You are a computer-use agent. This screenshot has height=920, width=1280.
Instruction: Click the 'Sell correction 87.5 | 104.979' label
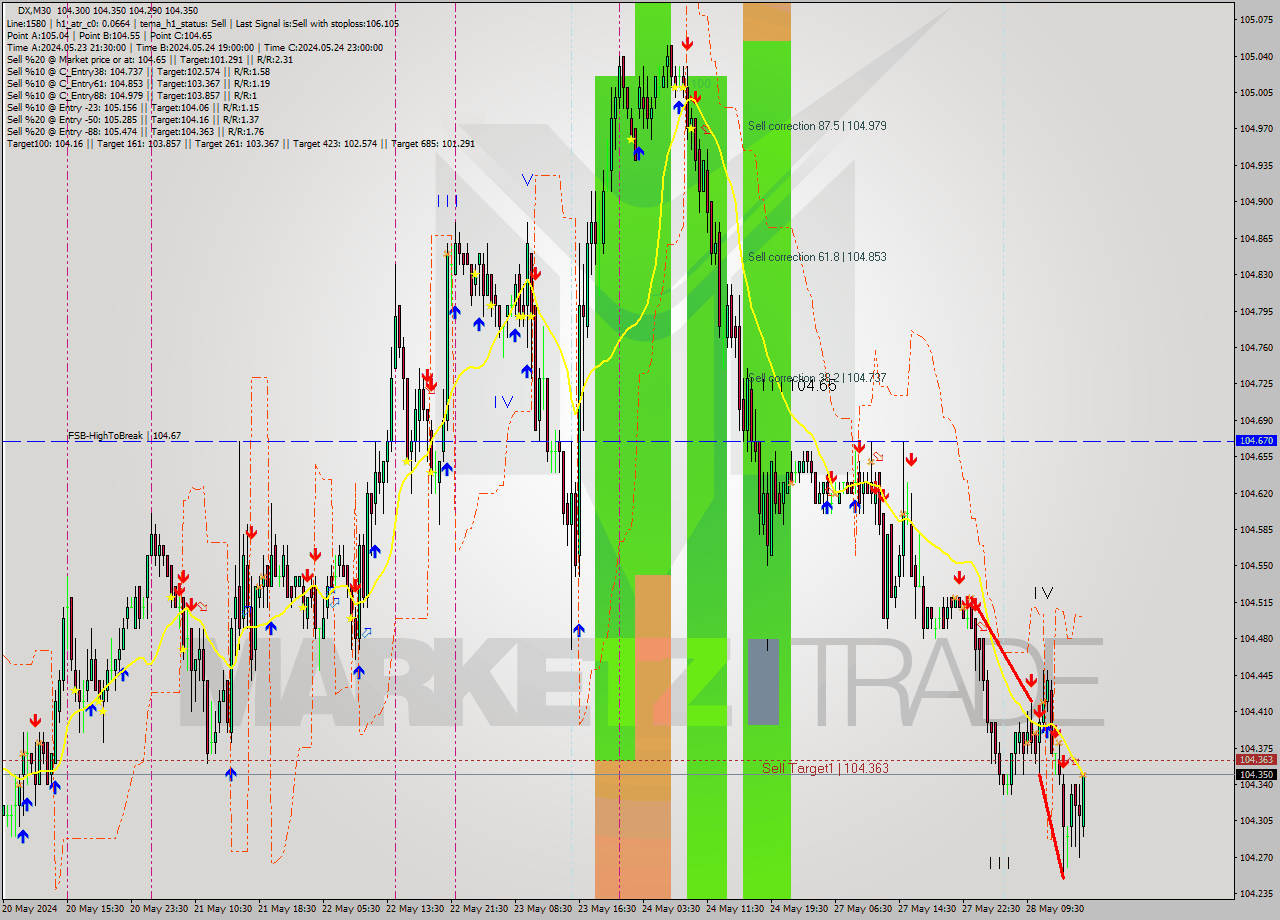tap(817, 126)
